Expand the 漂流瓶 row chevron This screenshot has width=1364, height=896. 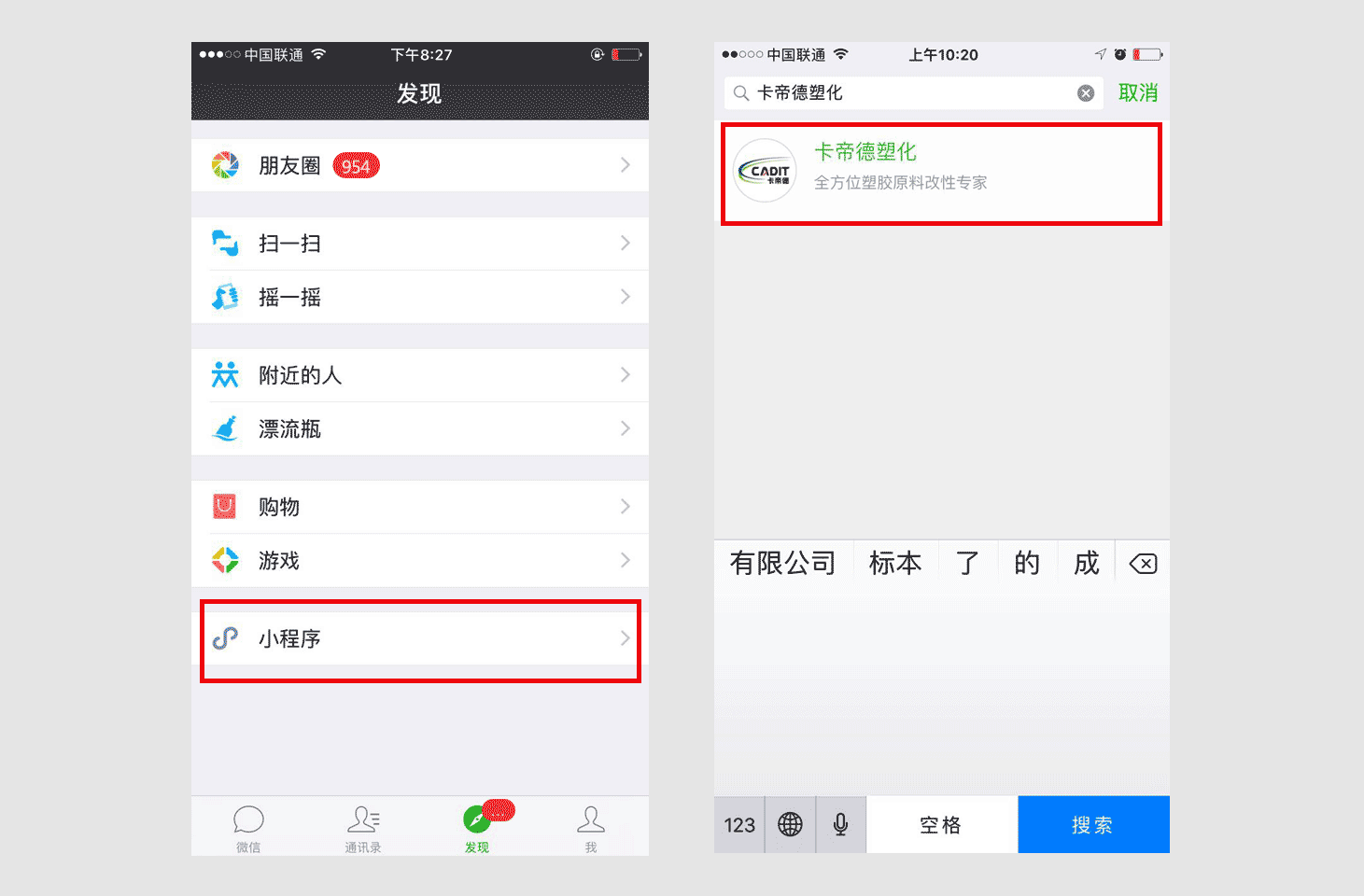click(626, 428)
